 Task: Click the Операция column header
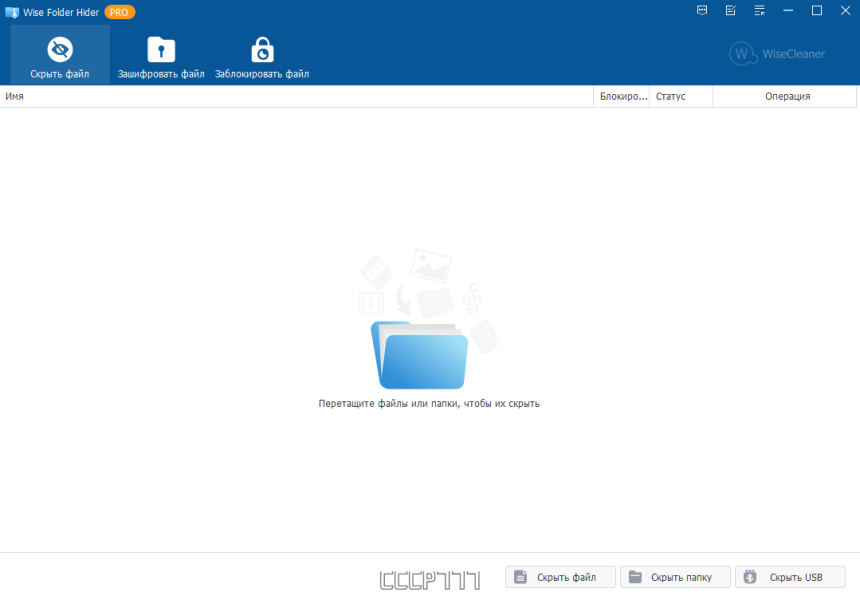[785, 97]
